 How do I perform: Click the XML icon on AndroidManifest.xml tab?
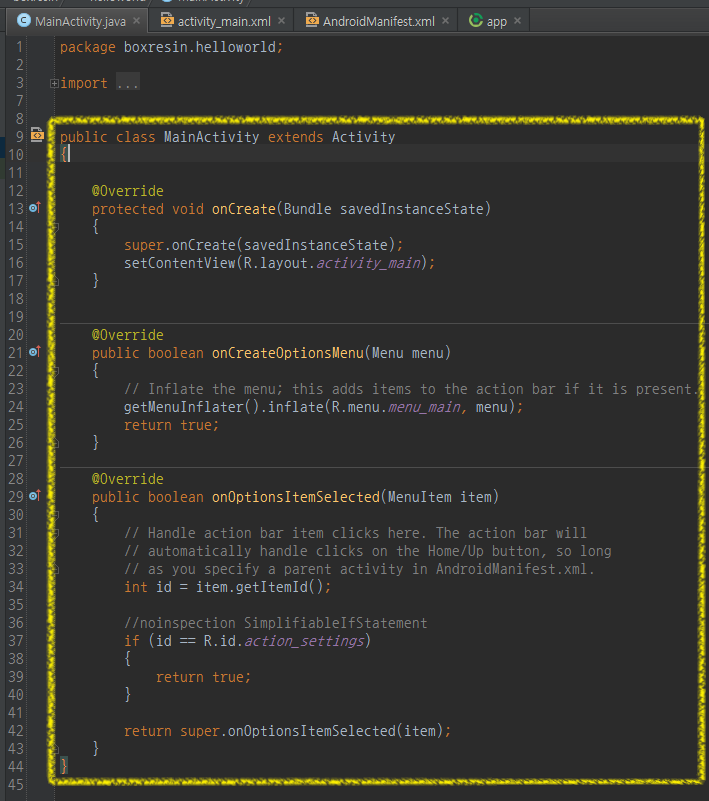[312, 20]
